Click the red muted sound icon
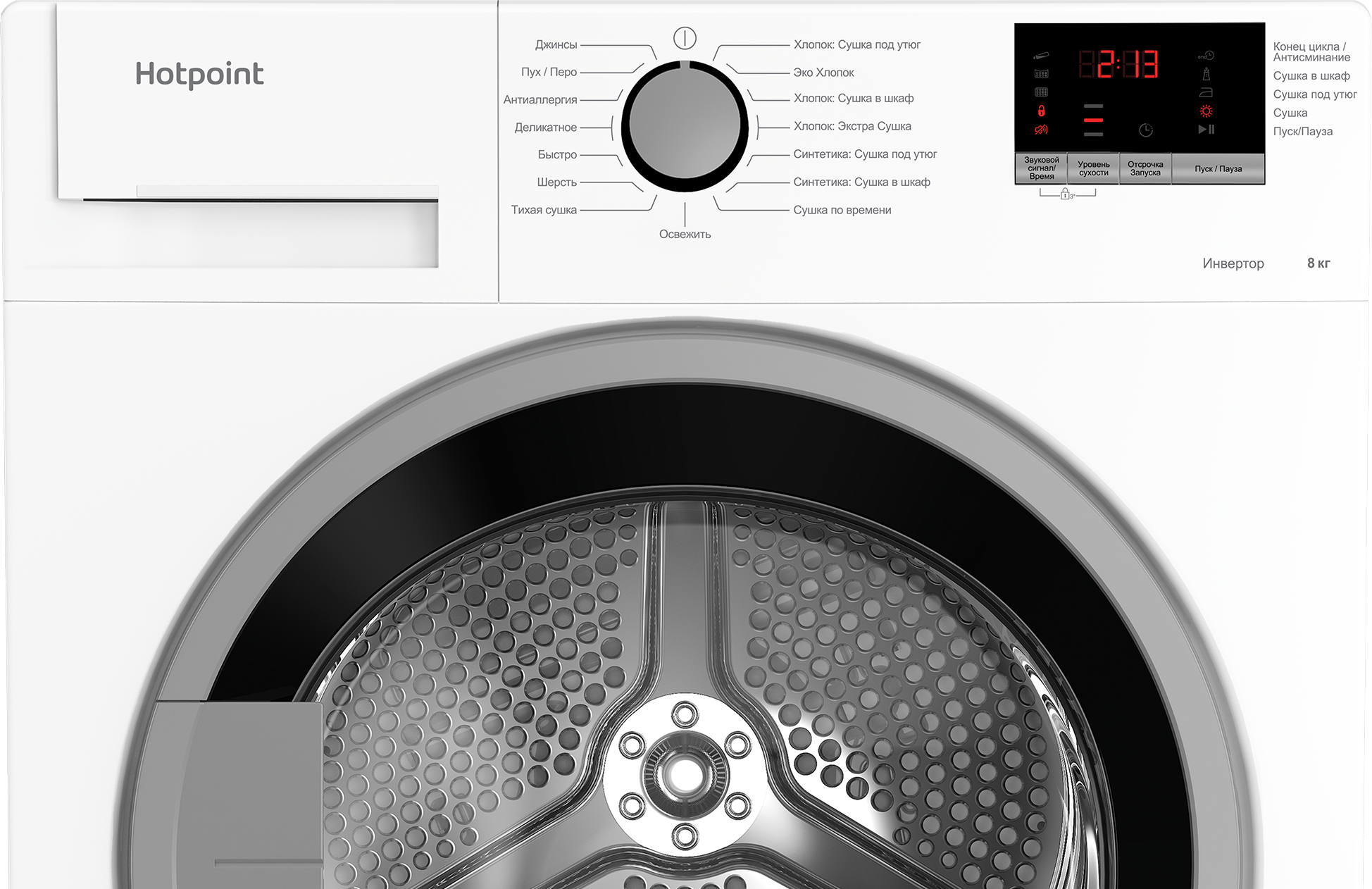 pyautogui.click(x=1041, y=130)
